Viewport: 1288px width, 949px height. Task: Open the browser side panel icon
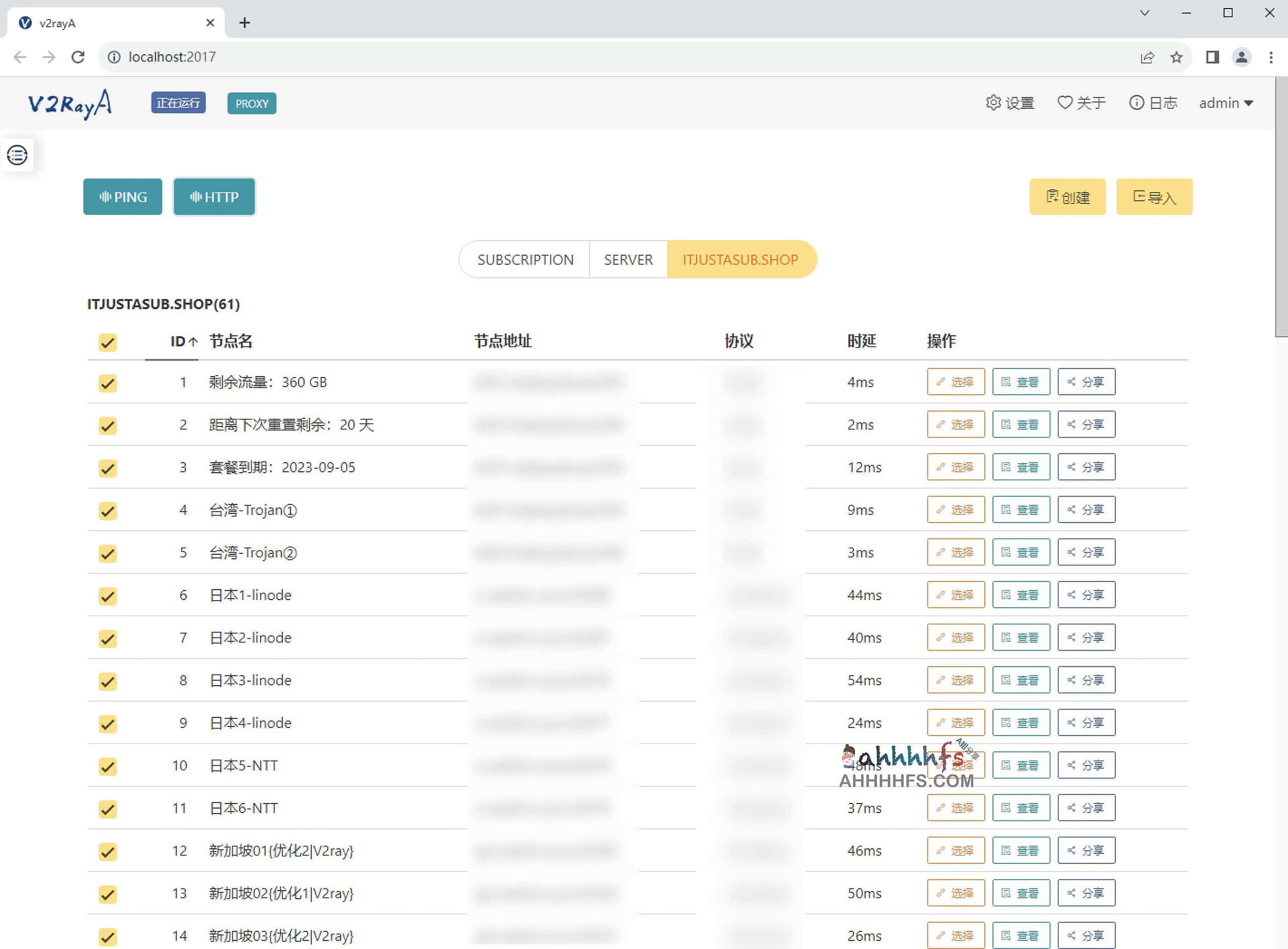click(1212, 57)
